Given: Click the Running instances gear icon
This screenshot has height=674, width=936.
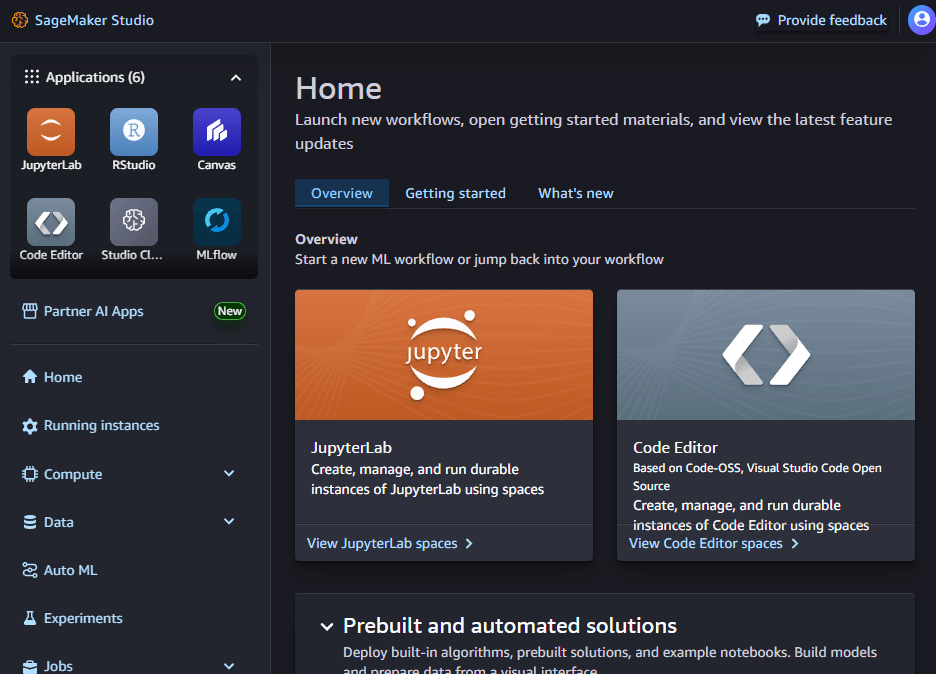Looking at the screenshot, I should (30, 426).
